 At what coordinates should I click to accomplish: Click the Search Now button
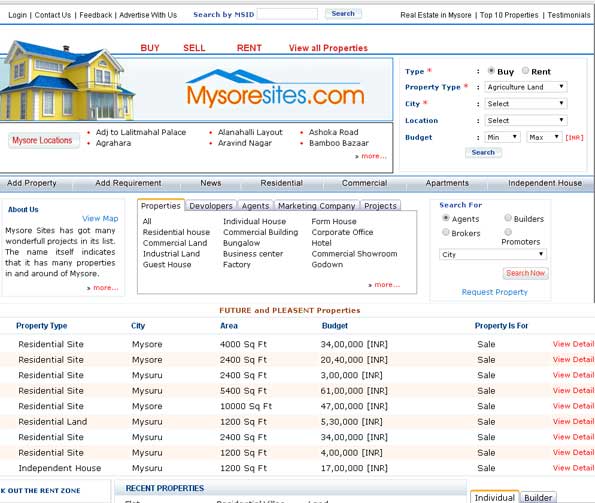click(526, 273)
